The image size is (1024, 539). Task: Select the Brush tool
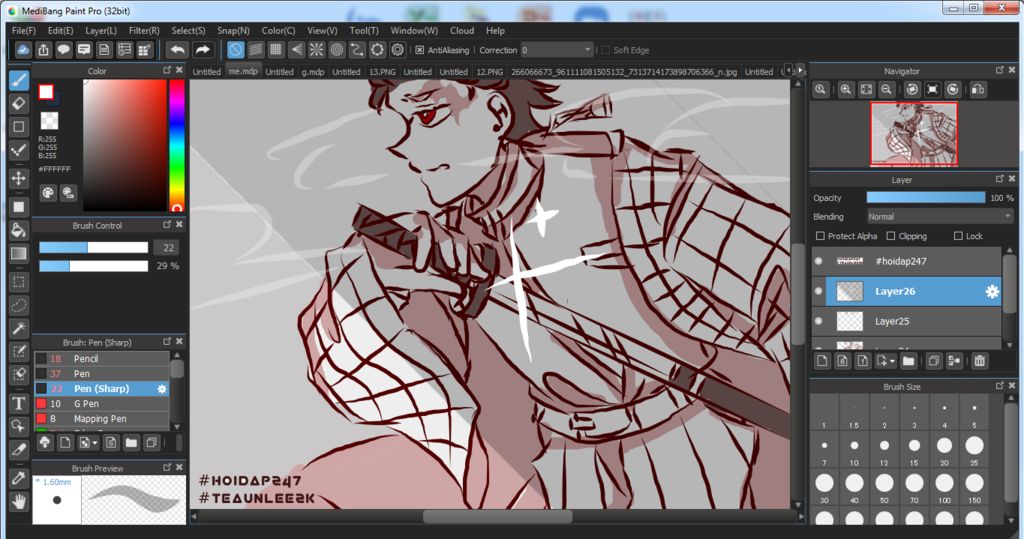pyautogui.click(x=19, y=80)
